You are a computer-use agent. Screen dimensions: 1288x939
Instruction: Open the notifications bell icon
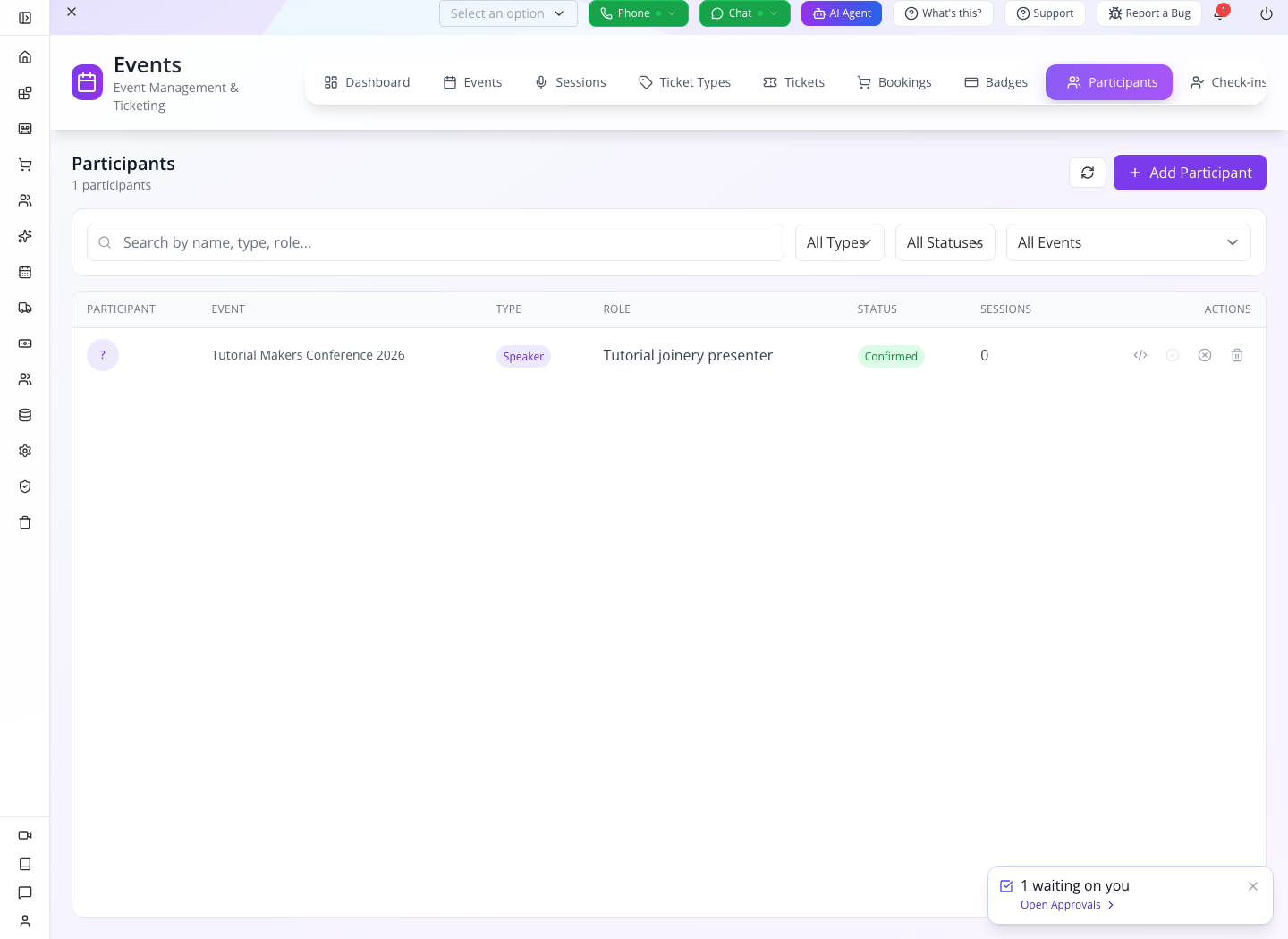tap(1219, 13)
